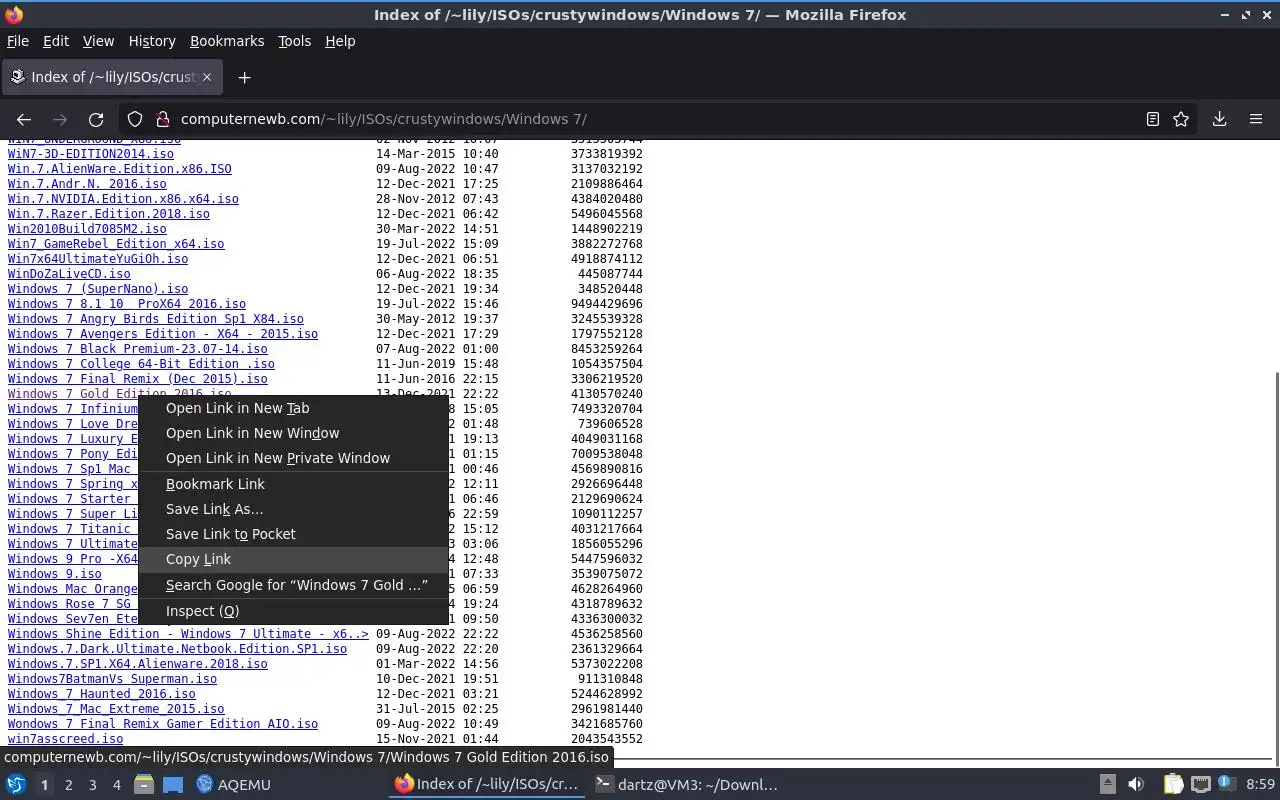Open the Lubuntu start menu icon
Image resolution: width=1280 pixels, height=800 pixels.
[x=16, y=784]
